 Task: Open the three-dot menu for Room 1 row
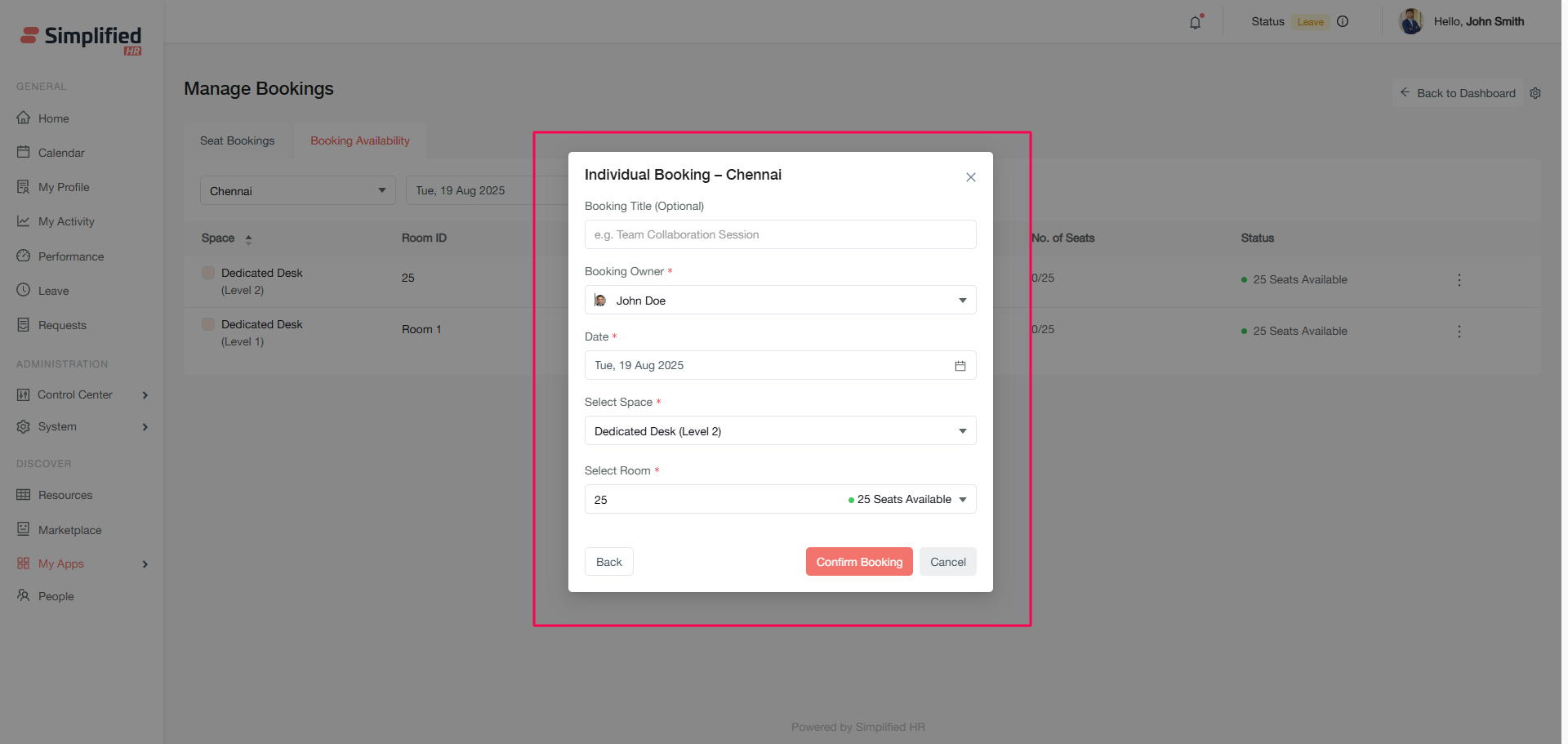click(1459, 332)
